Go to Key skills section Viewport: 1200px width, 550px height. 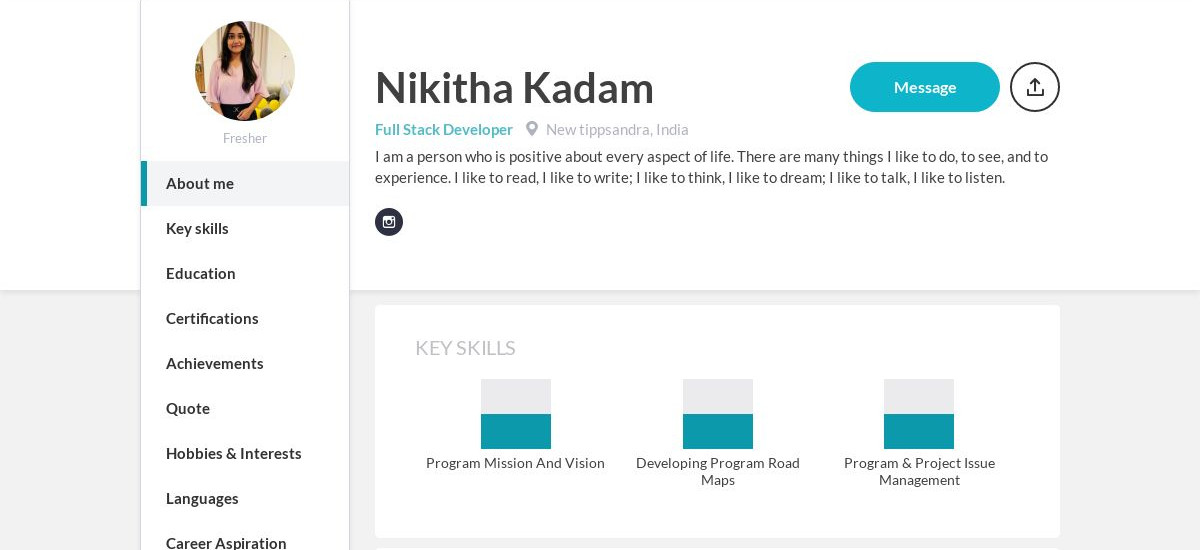point(245,228)
